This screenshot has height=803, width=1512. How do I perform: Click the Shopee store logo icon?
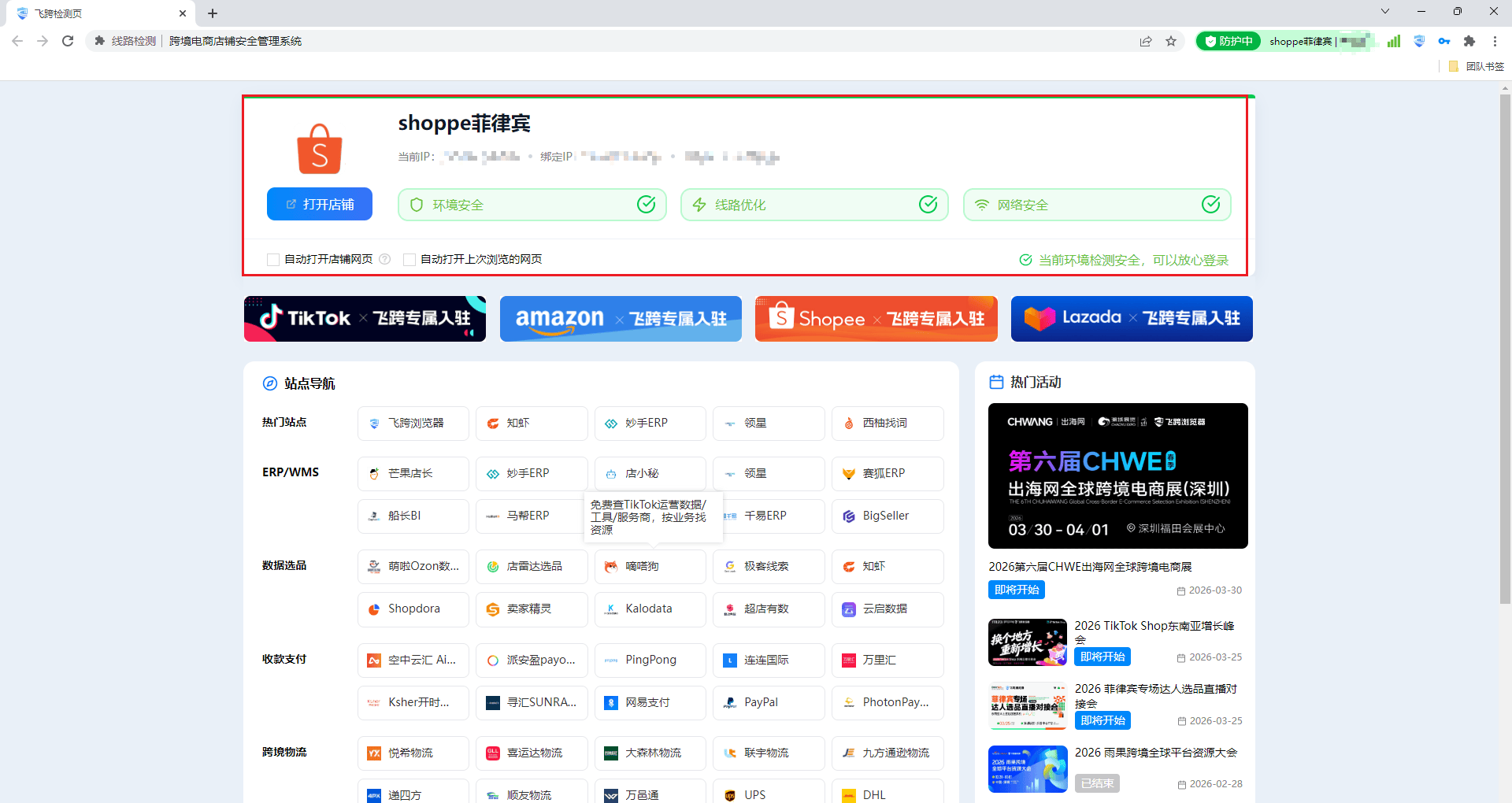coord(319,149)
